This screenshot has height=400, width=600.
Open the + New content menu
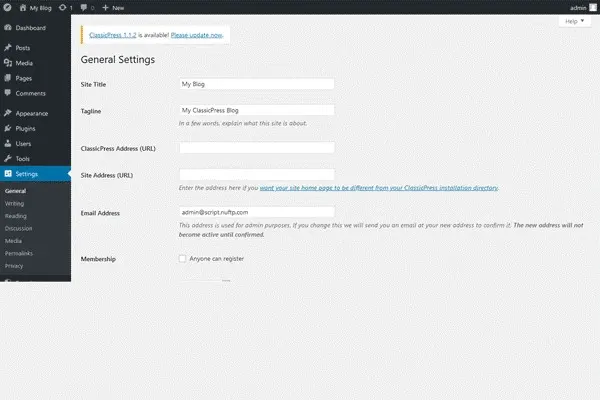113,7
